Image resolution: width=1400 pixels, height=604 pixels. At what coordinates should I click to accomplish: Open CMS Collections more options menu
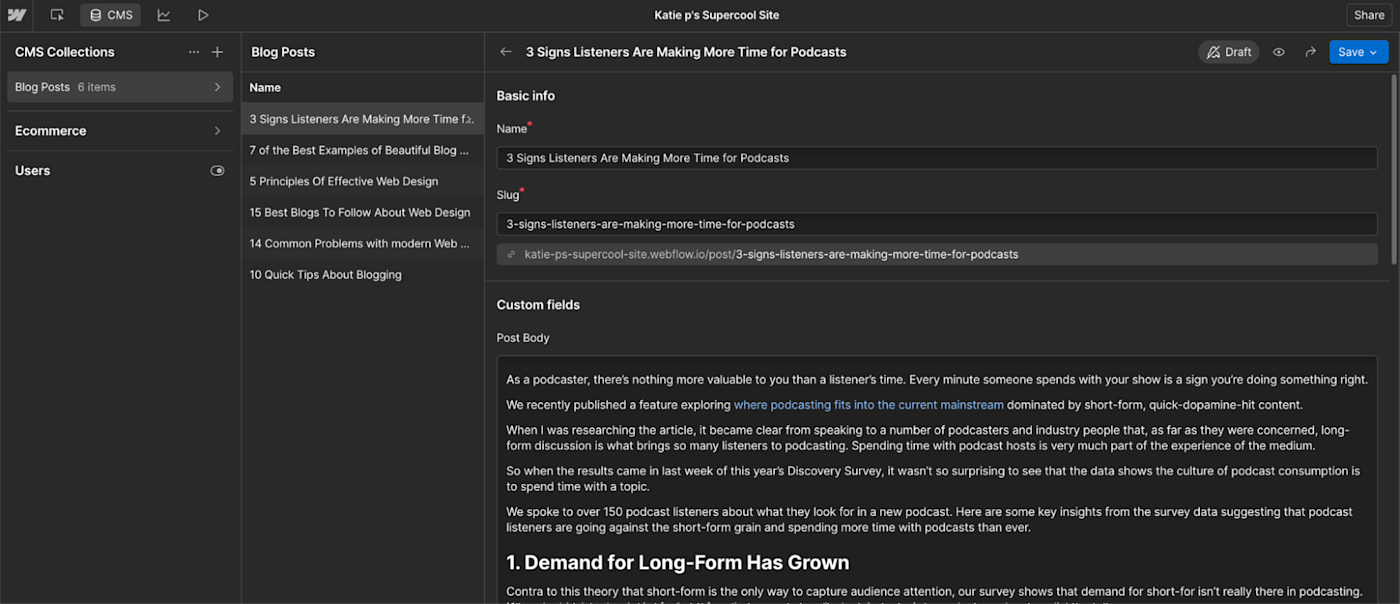pyautogui.click(x=194, y=52)
